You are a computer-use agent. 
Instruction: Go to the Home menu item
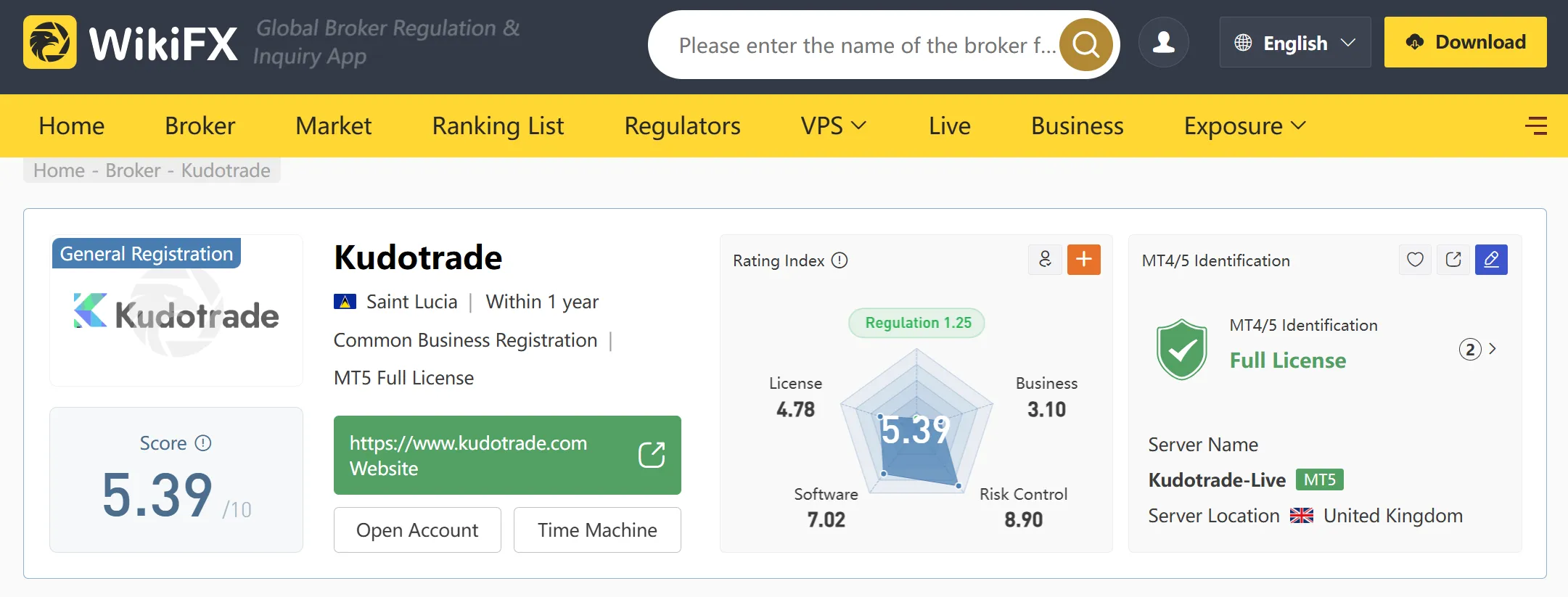[72, 126]
